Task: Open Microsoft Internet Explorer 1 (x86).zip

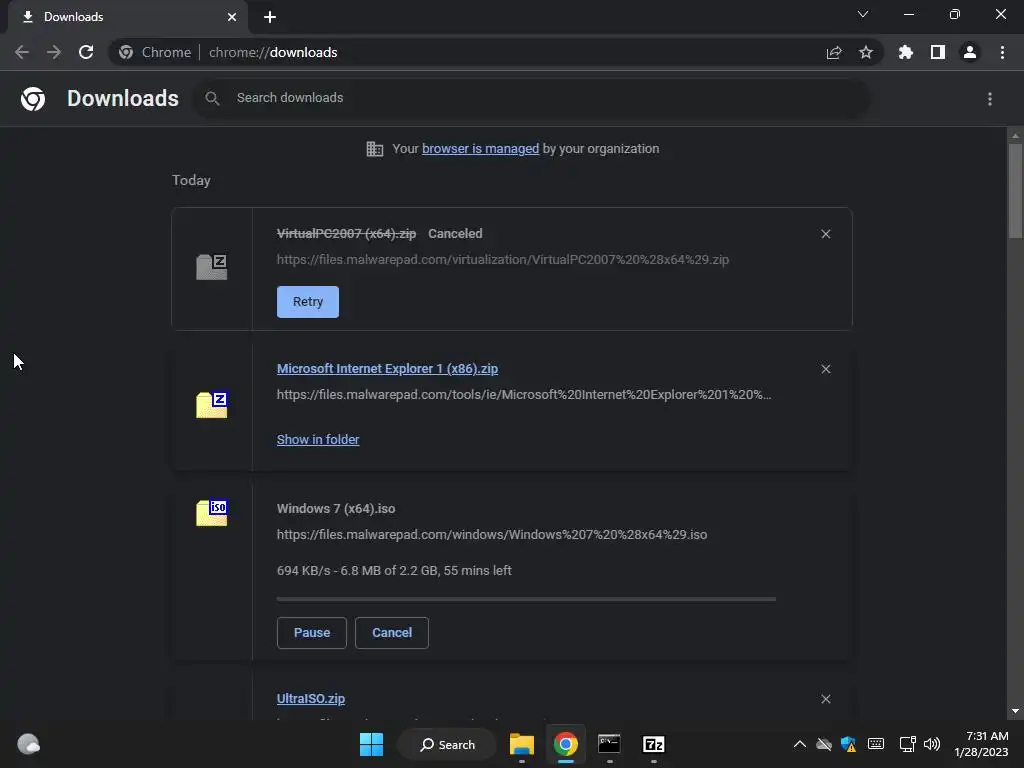Action: 387,369
